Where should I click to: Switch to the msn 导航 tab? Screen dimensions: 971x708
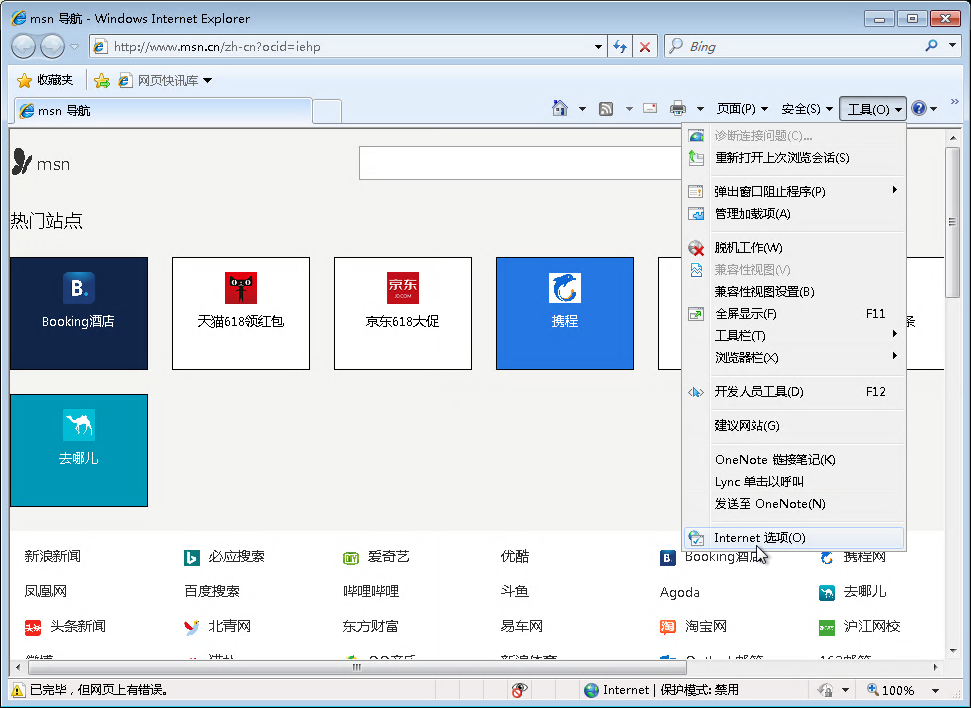click(x=163, y=111)
